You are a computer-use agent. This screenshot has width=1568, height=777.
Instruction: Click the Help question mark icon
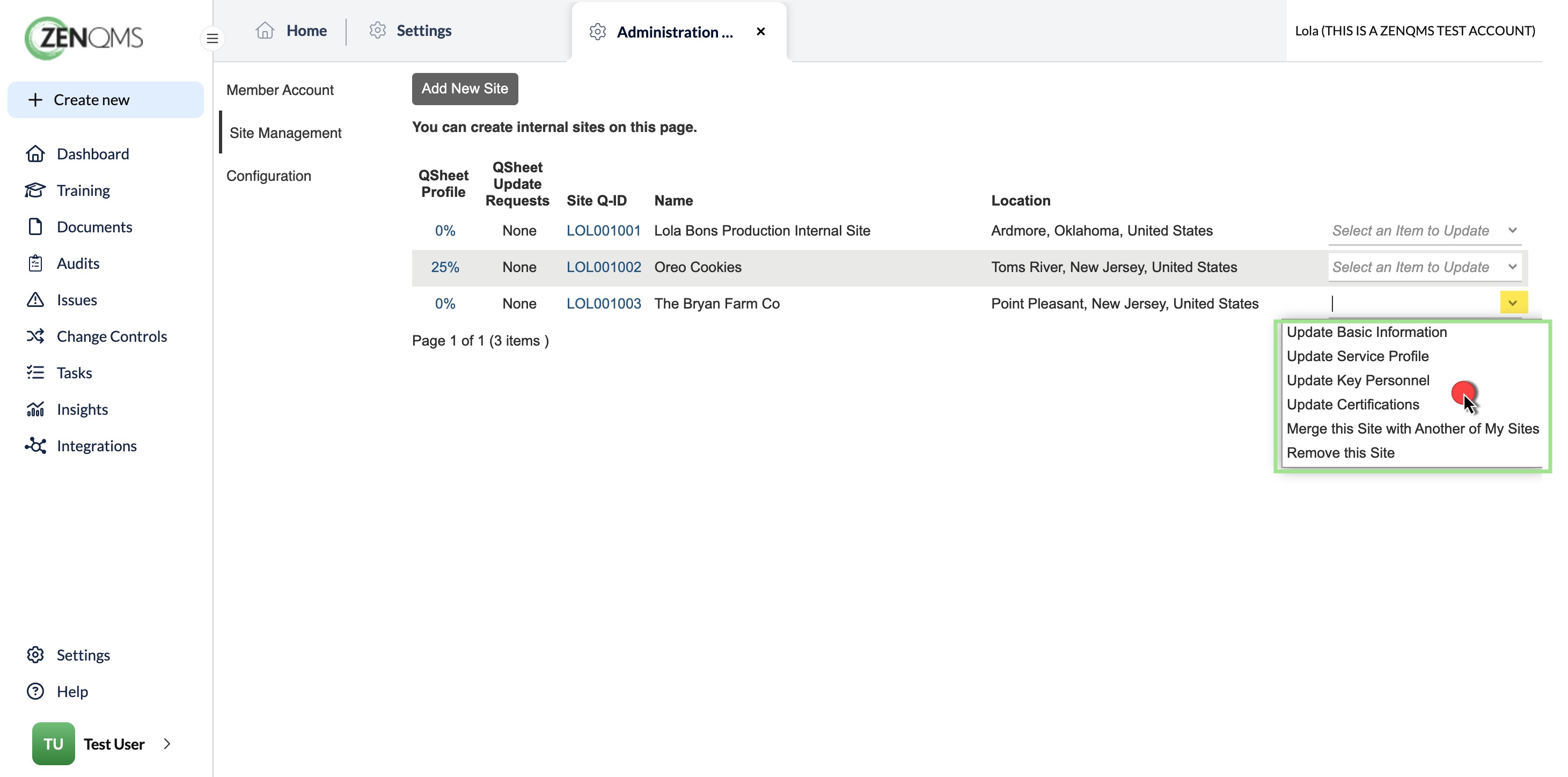pos(35,691)
